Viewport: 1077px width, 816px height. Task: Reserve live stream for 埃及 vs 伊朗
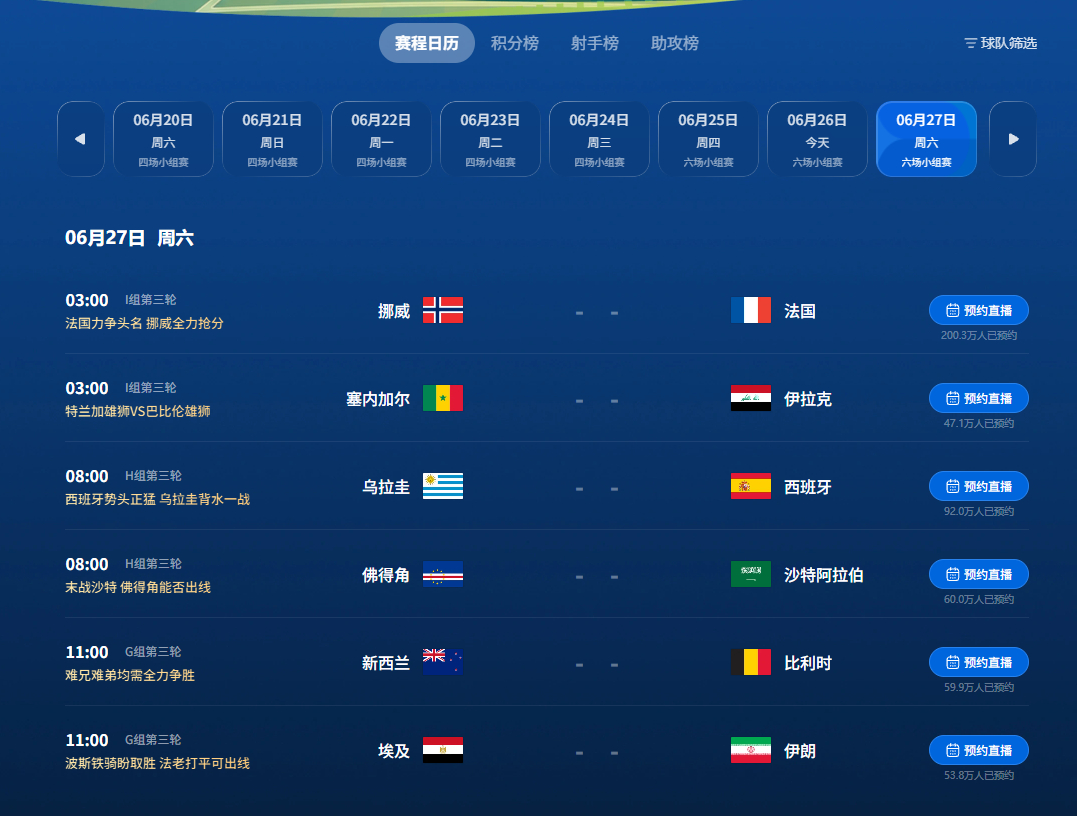(x=979, y=750)
